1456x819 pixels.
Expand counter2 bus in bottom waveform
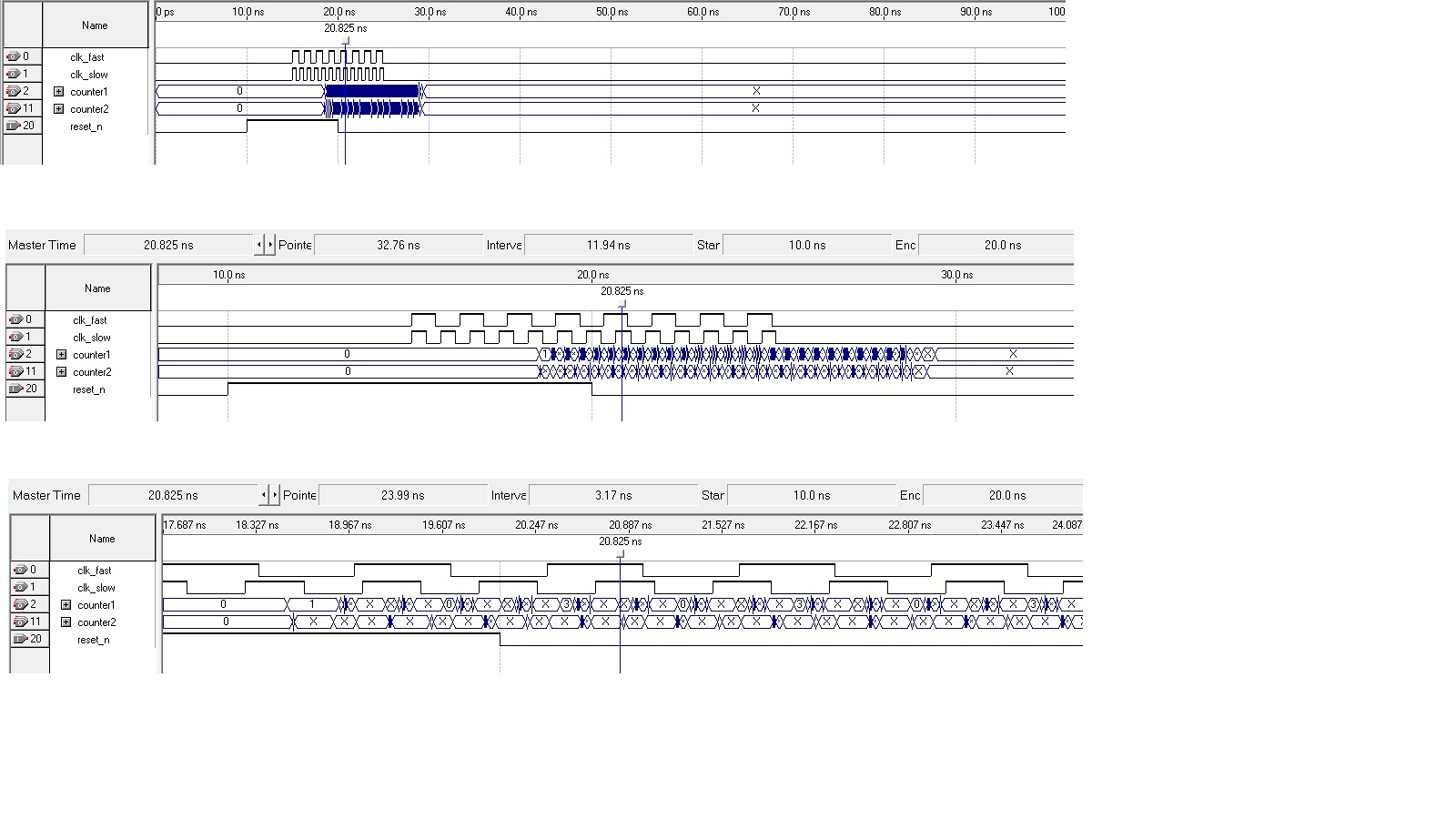(66, 622)
